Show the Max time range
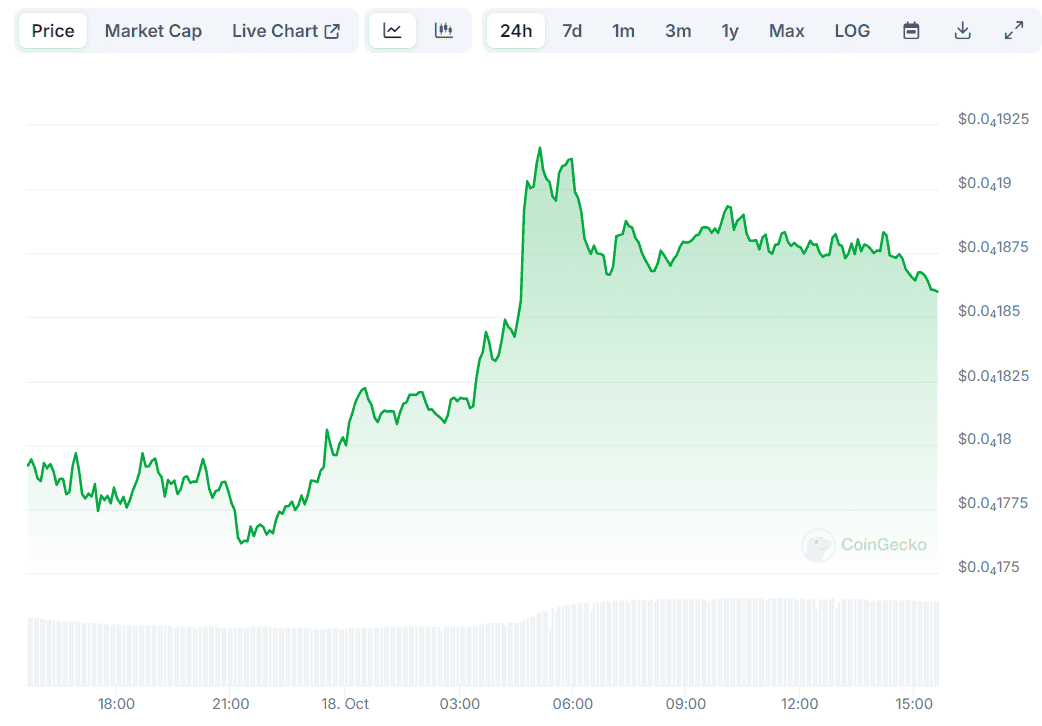1042x726 pixels. 787,31
